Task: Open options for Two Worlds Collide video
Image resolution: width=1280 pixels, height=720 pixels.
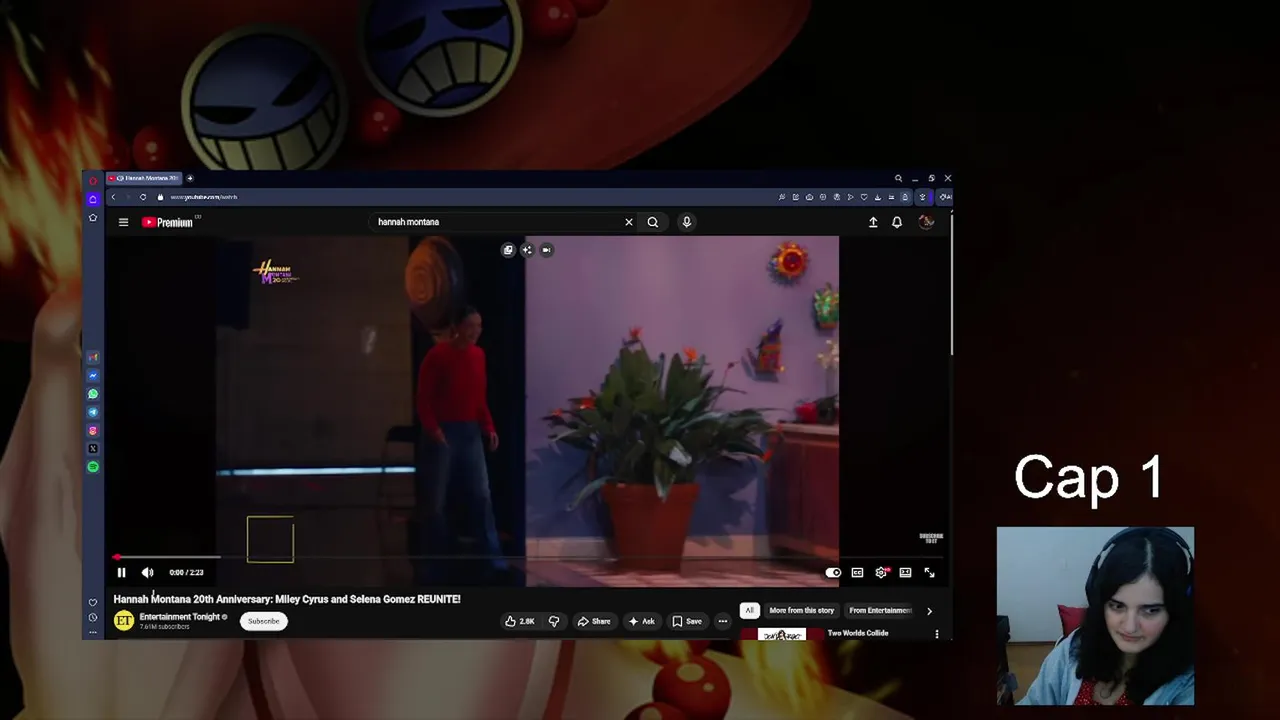Action: pos(937,634)
